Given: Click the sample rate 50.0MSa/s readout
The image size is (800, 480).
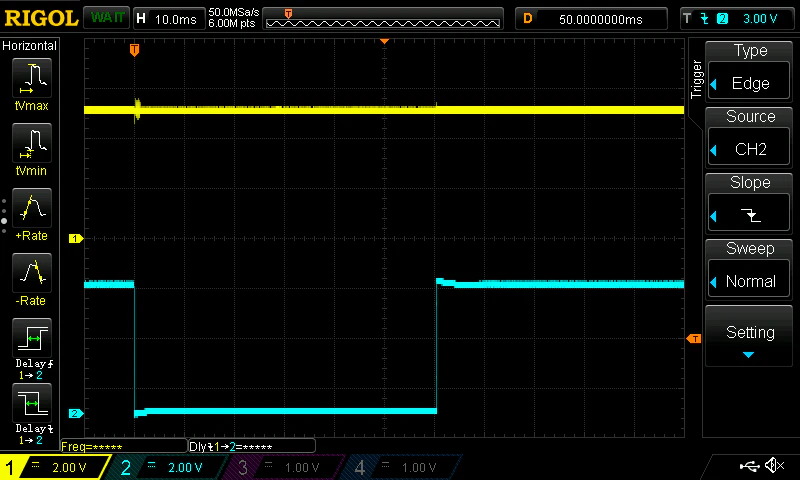Looking at the screenshot, I should click(234, 12).
